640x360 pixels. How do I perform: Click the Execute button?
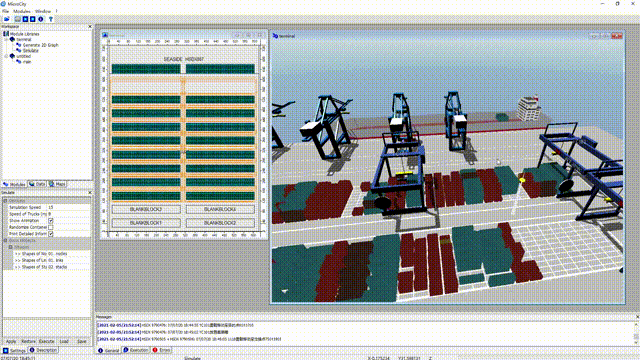(x=46, y=341)
